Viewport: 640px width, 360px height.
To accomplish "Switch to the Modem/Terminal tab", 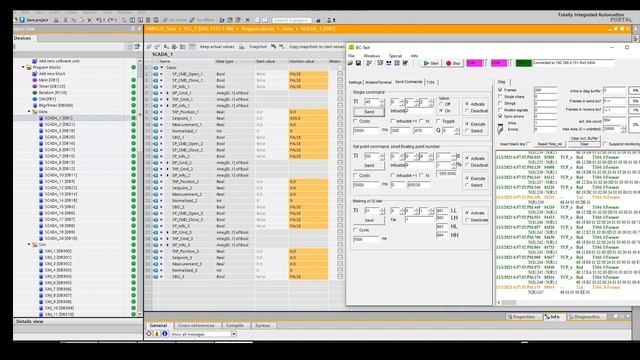I will point(378,82).
